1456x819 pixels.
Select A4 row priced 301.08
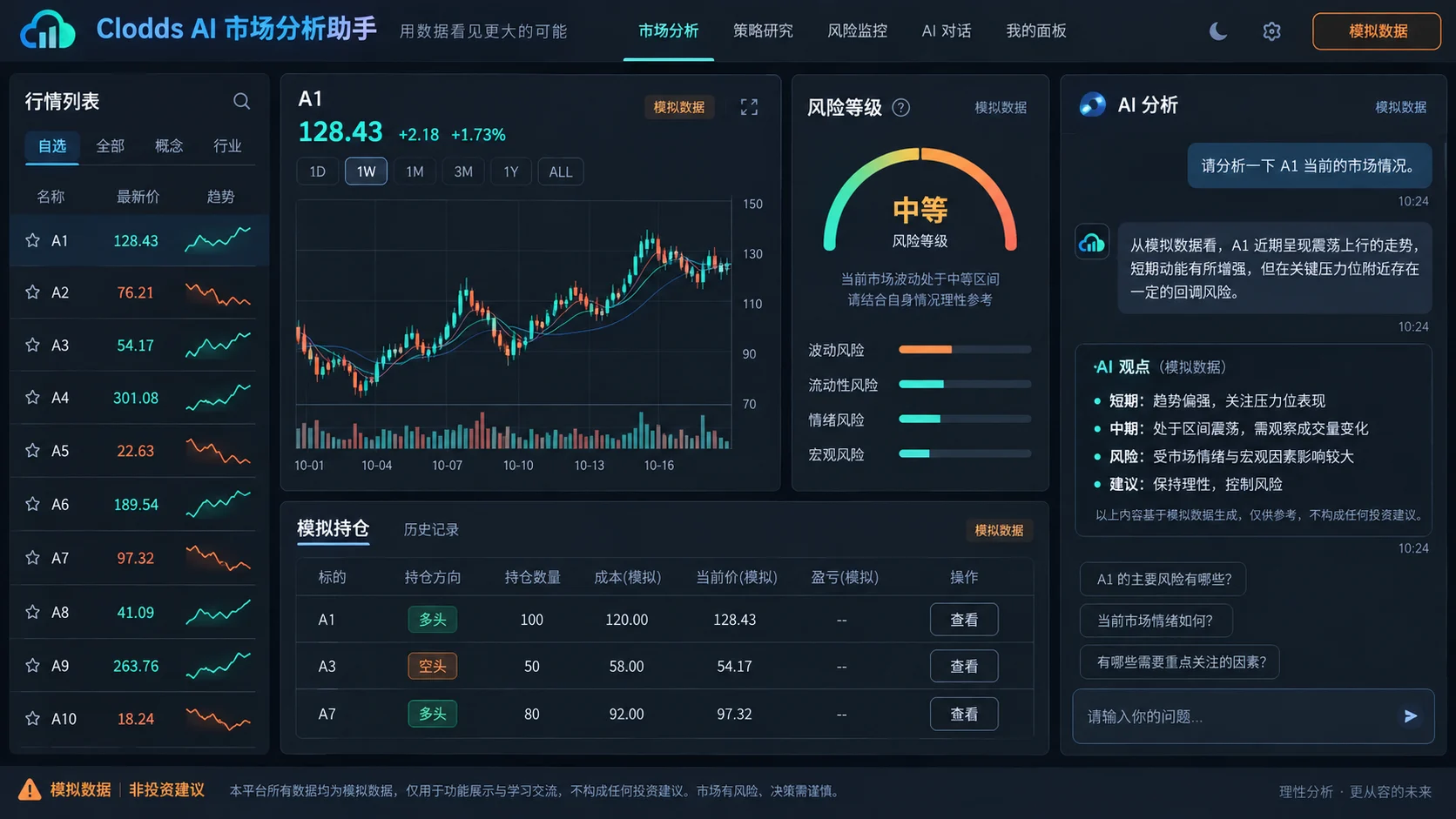[138, 398]
